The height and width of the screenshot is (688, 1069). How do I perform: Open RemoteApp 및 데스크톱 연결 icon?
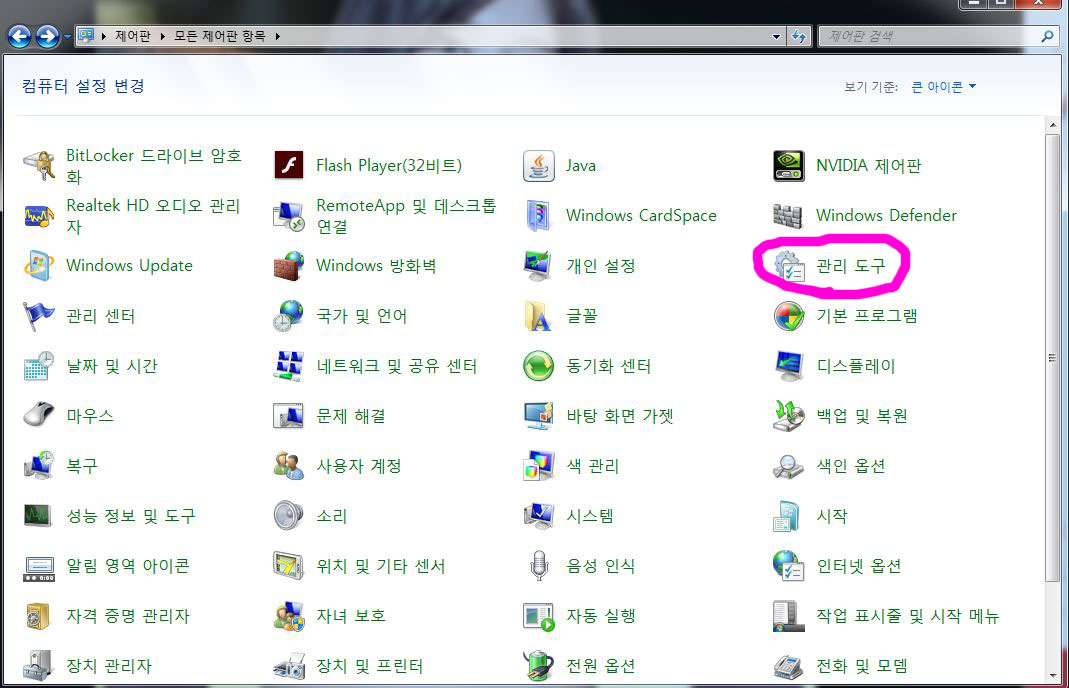coord(288,215)
